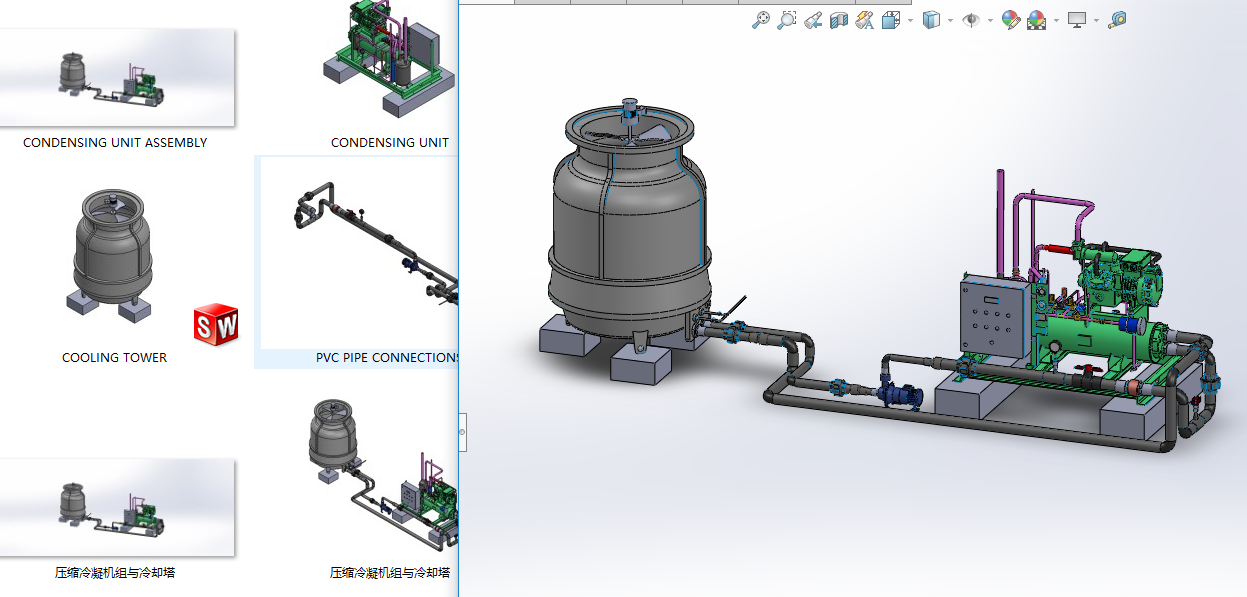Select the first 压缩冷凝机组与冷却塔 image thumbnail
The width and height of the screenshot is (1247, 597).
(115, 507)
